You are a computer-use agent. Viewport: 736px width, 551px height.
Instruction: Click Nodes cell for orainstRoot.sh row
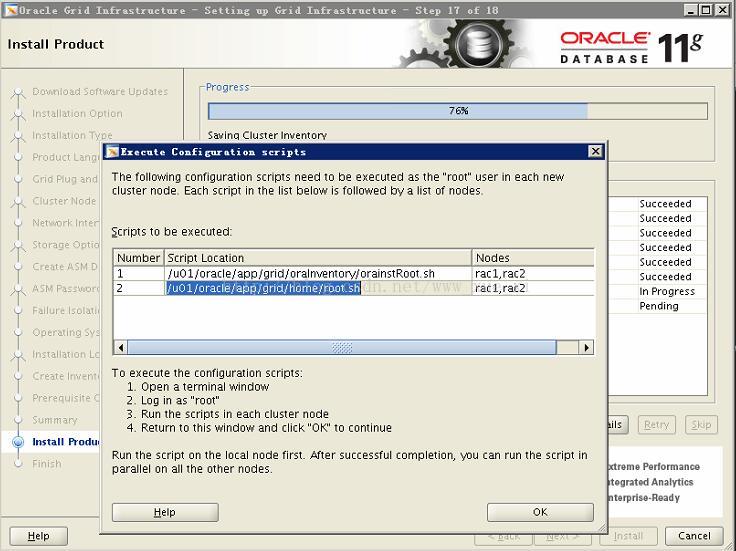point(533,274)
